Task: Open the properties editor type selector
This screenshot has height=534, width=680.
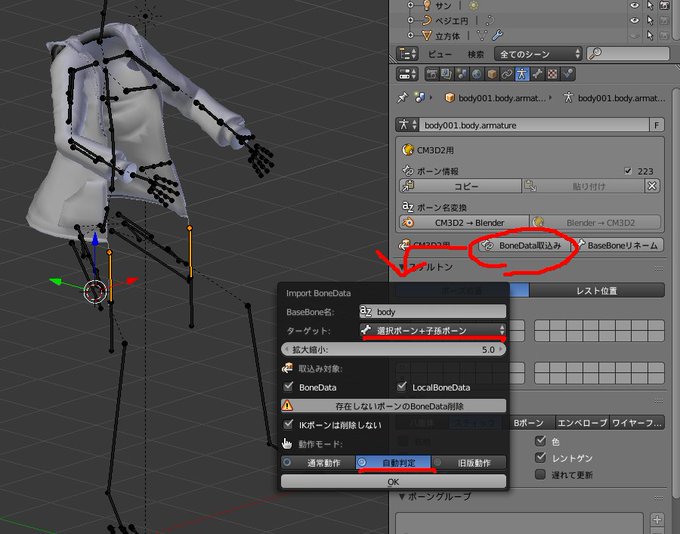Action: point(407,74)
